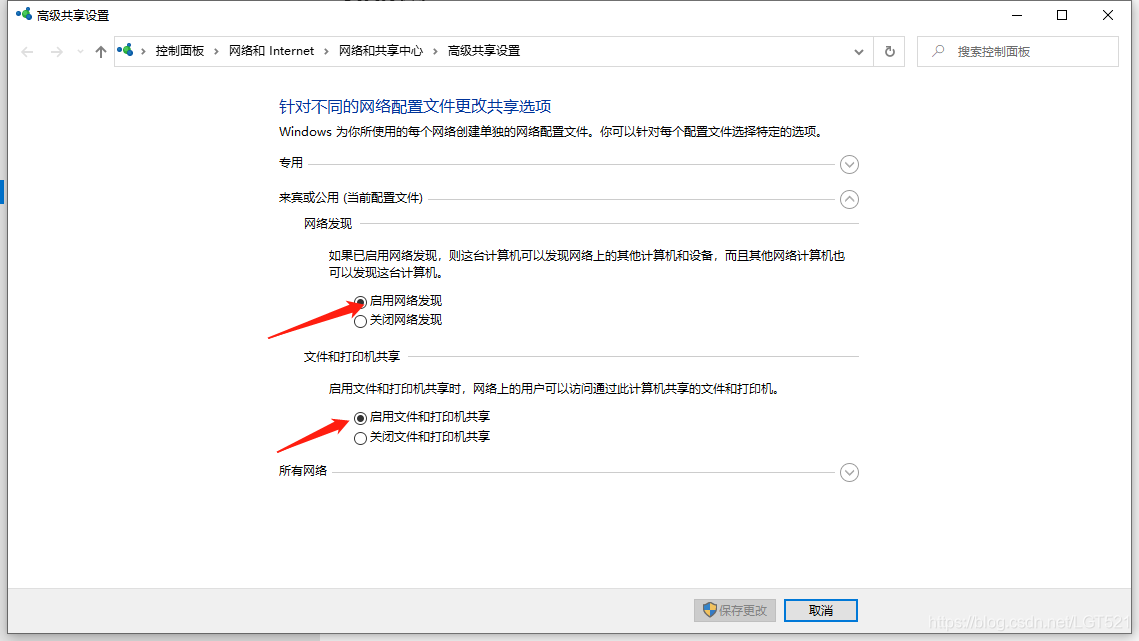
Task: Refresh the address bar page
Action: click(x=889, y=52)
